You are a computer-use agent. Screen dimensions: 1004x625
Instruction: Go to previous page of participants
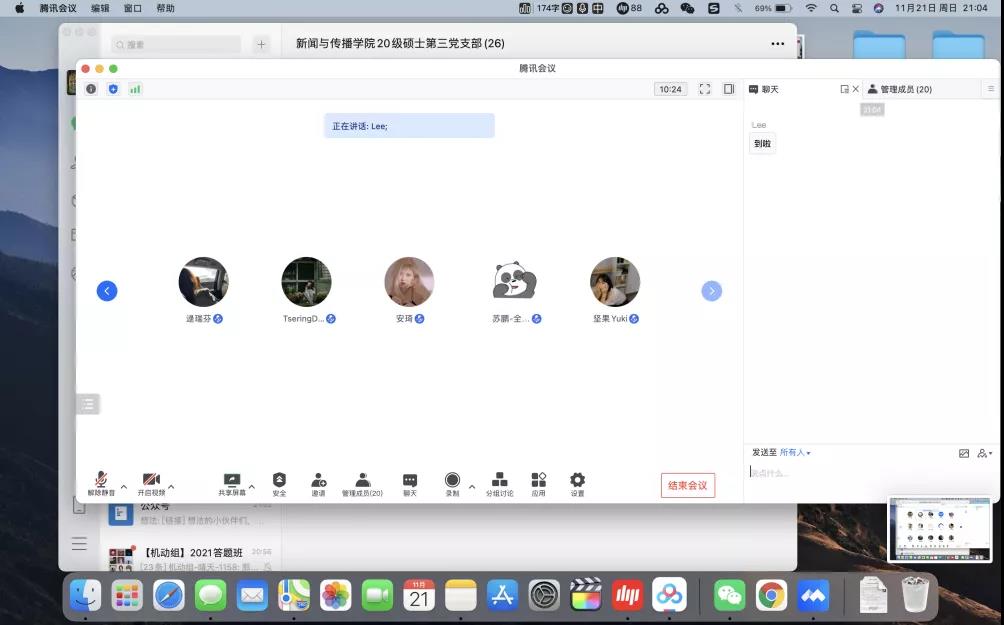tap(107, 291)
